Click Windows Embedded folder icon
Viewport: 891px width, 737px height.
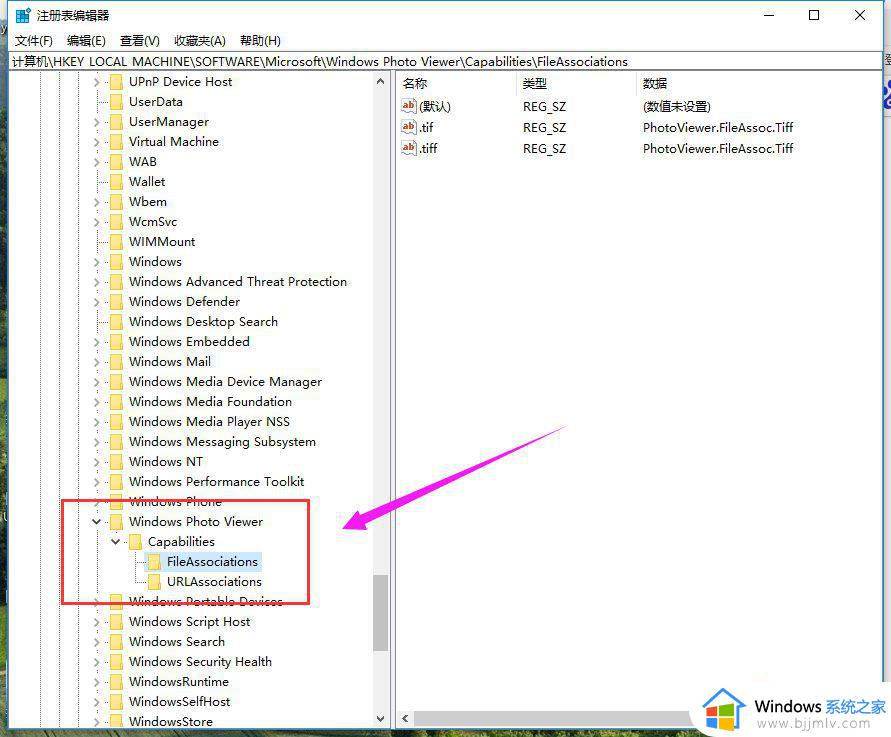coord(116,342)
